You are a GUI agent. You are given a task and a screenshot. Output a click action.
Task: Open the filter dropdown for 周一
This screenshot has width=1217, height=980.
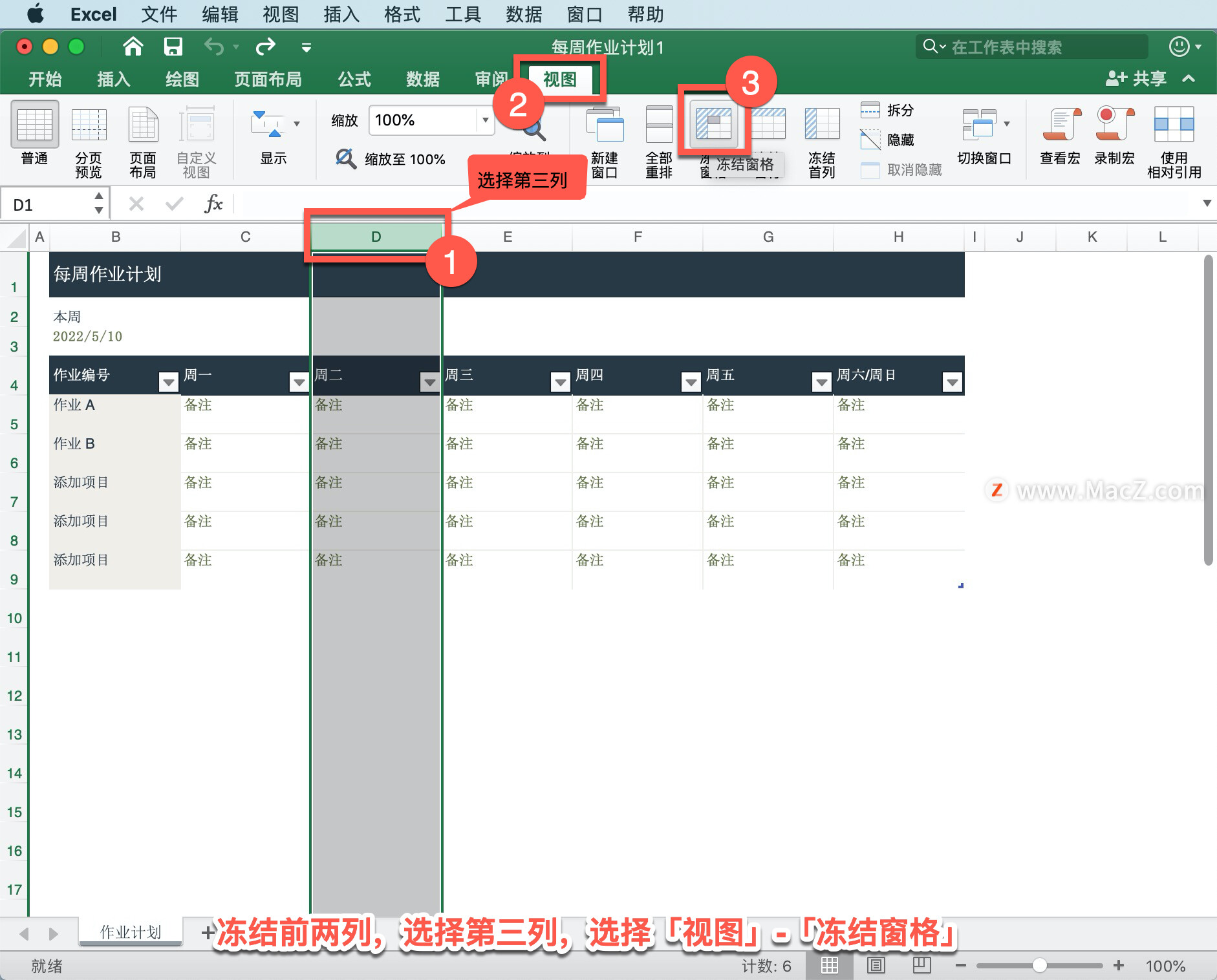point(299,382)
